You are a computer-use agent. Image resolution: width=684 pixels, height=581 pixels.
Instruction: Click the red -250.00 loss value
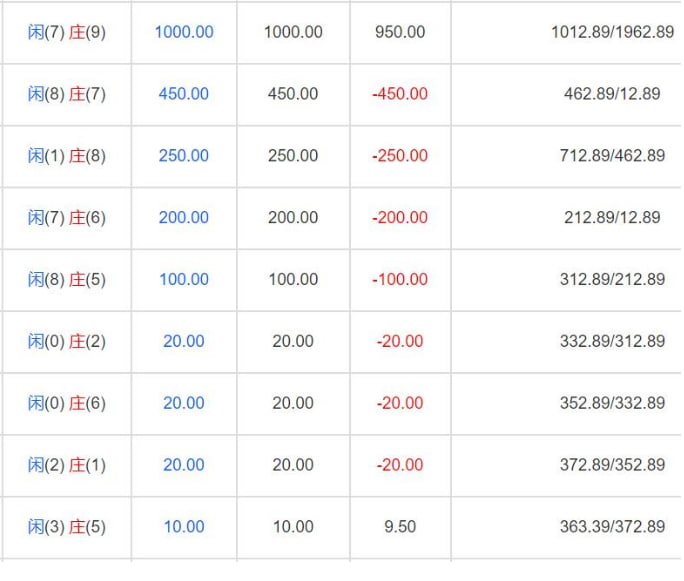pyautogui.click(x=400, y=156)
